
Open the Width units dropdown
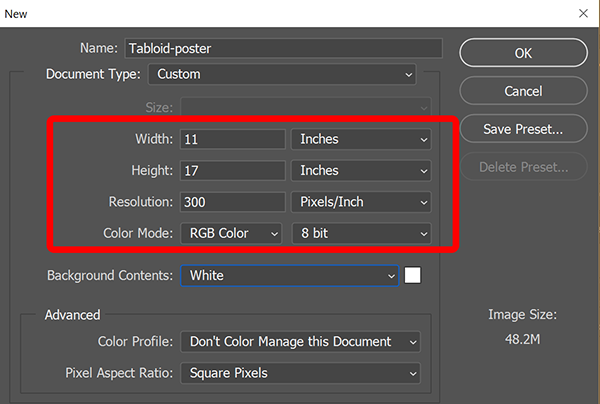(x=361, y=139)
